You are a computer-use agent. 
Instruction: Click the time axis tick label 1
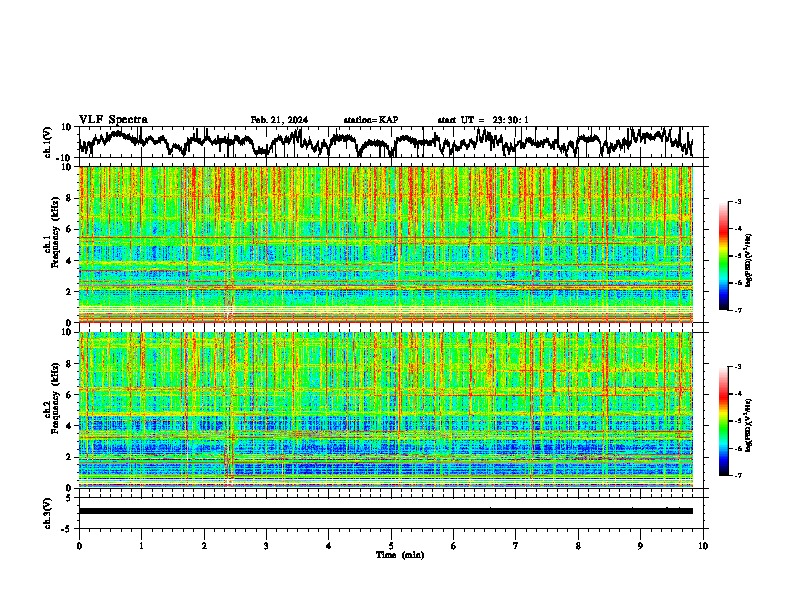(141, 546)
